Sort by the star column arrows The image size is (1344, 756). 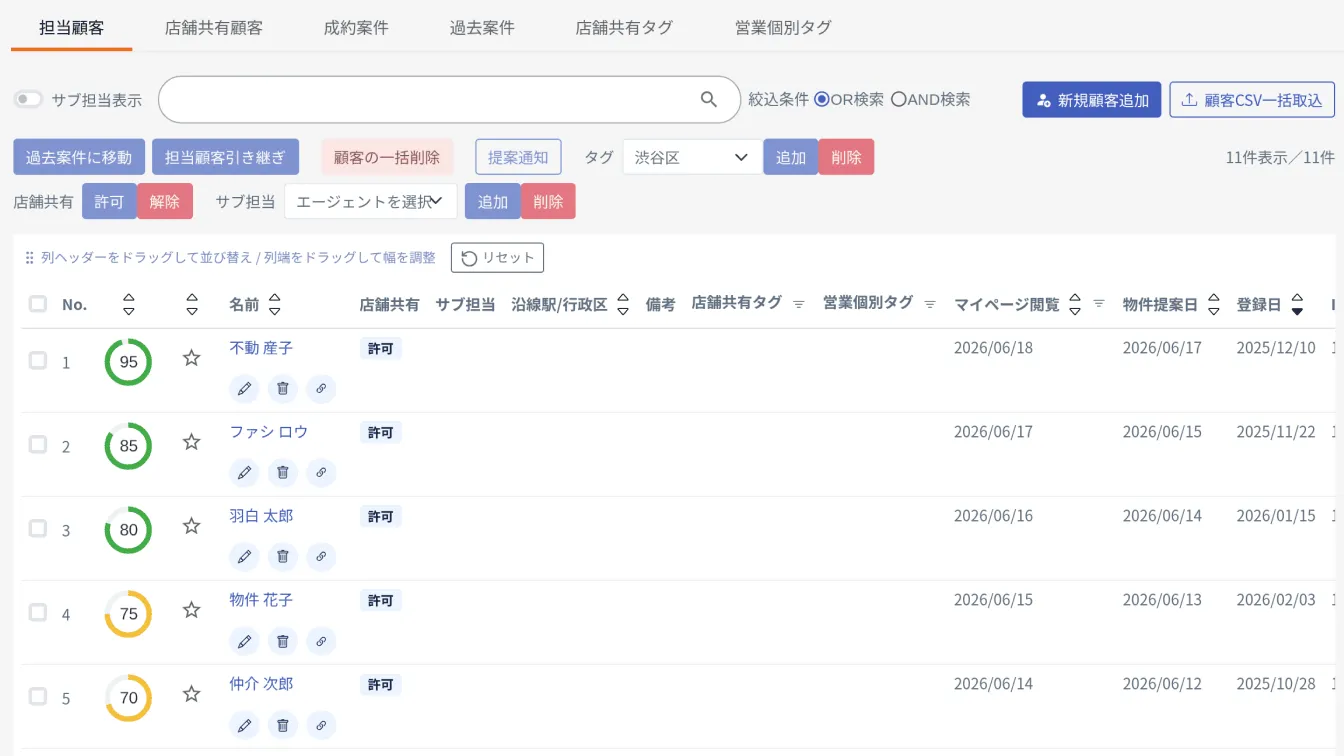coord(192,305)
